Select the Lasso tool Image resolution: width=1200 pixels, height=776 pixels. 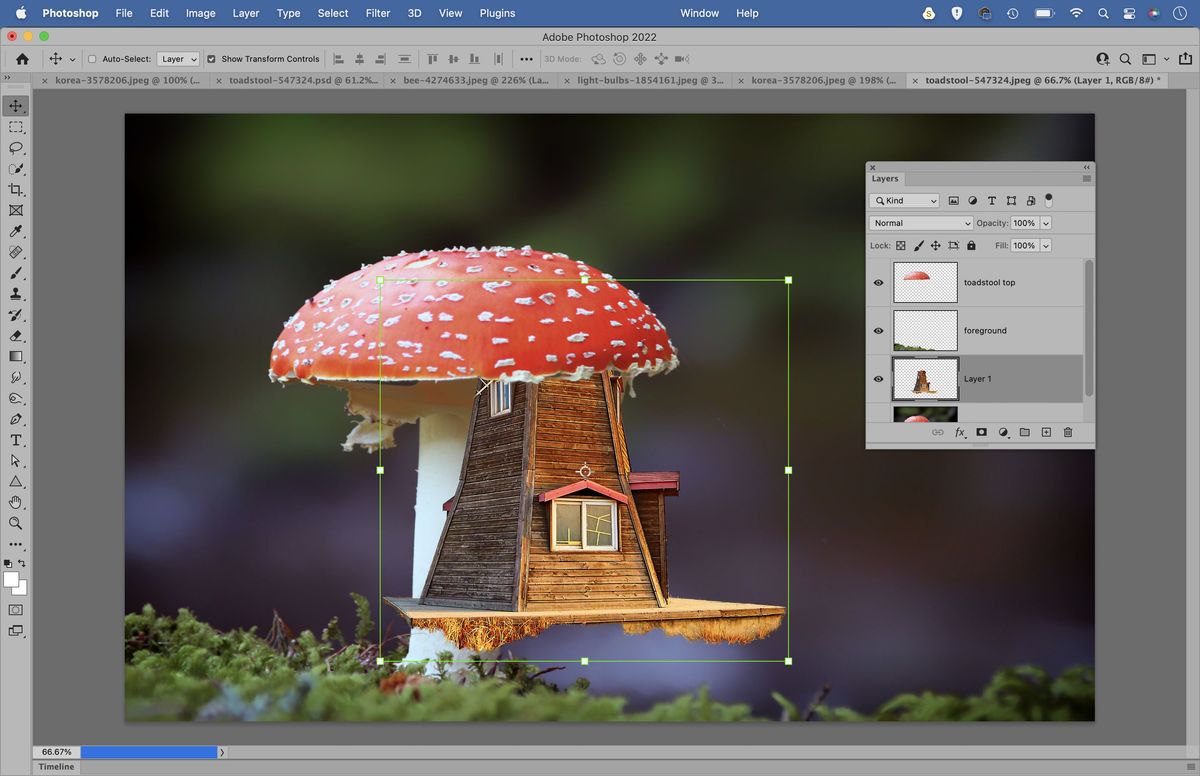[x=15, y=146]
